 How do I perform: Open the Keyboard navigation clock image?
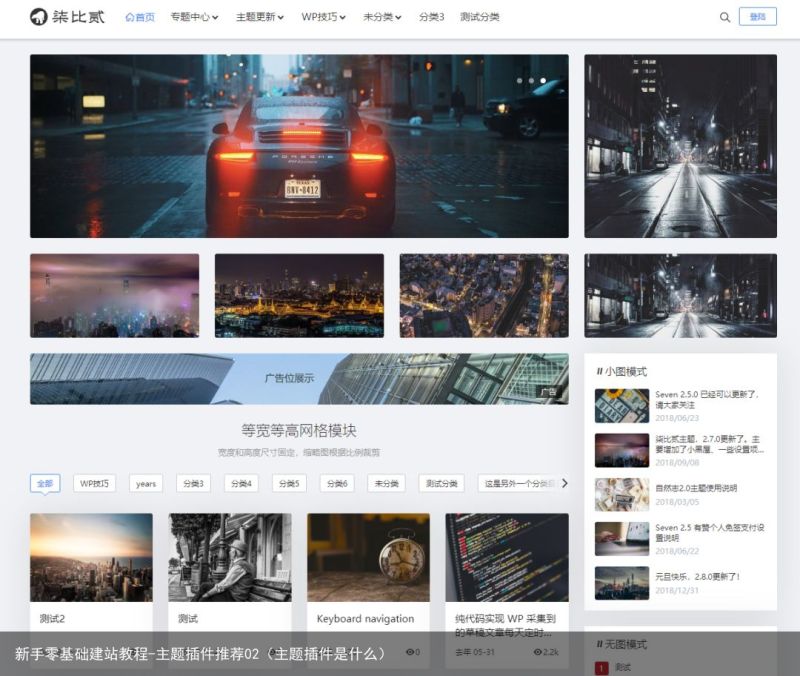click(368, 557)
